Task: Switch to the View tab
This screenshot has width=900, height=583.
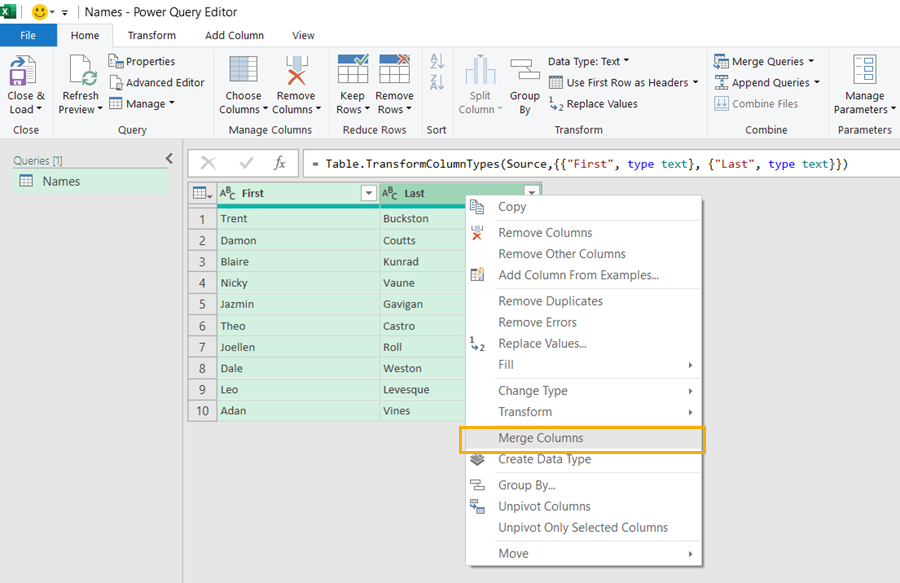Action: click(x=303, y=36)
